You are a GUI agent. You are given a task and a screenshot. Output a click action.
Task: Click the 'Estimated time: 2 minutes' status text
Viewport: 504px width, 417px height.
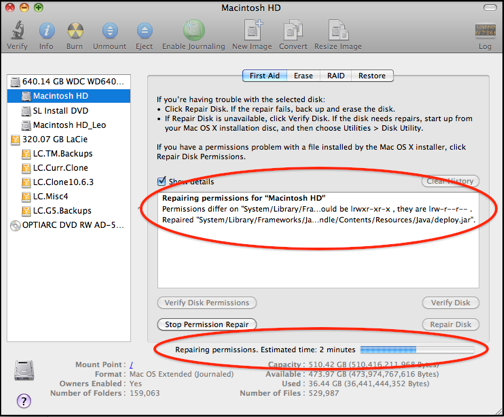pos(308,350)
